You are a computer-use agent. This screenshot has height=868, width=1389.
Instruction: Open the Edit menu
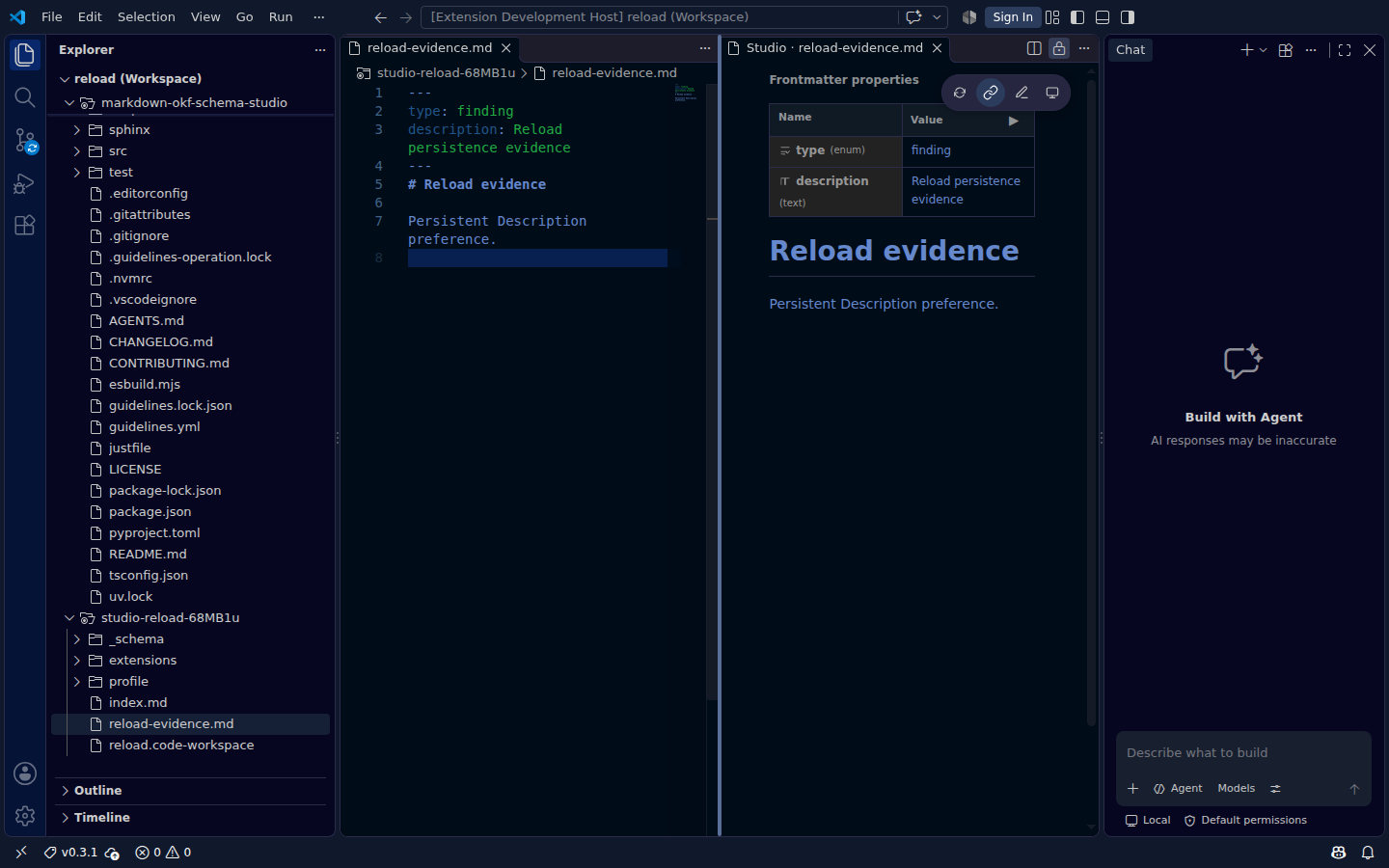click(x=90, y=17)
